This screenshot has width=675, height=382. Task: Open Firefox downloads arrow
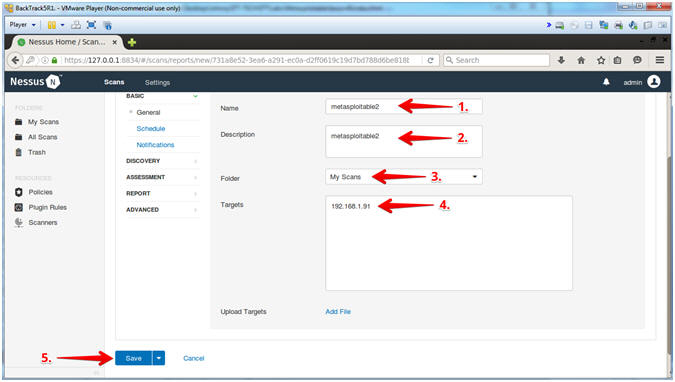[x=561, y=60]
